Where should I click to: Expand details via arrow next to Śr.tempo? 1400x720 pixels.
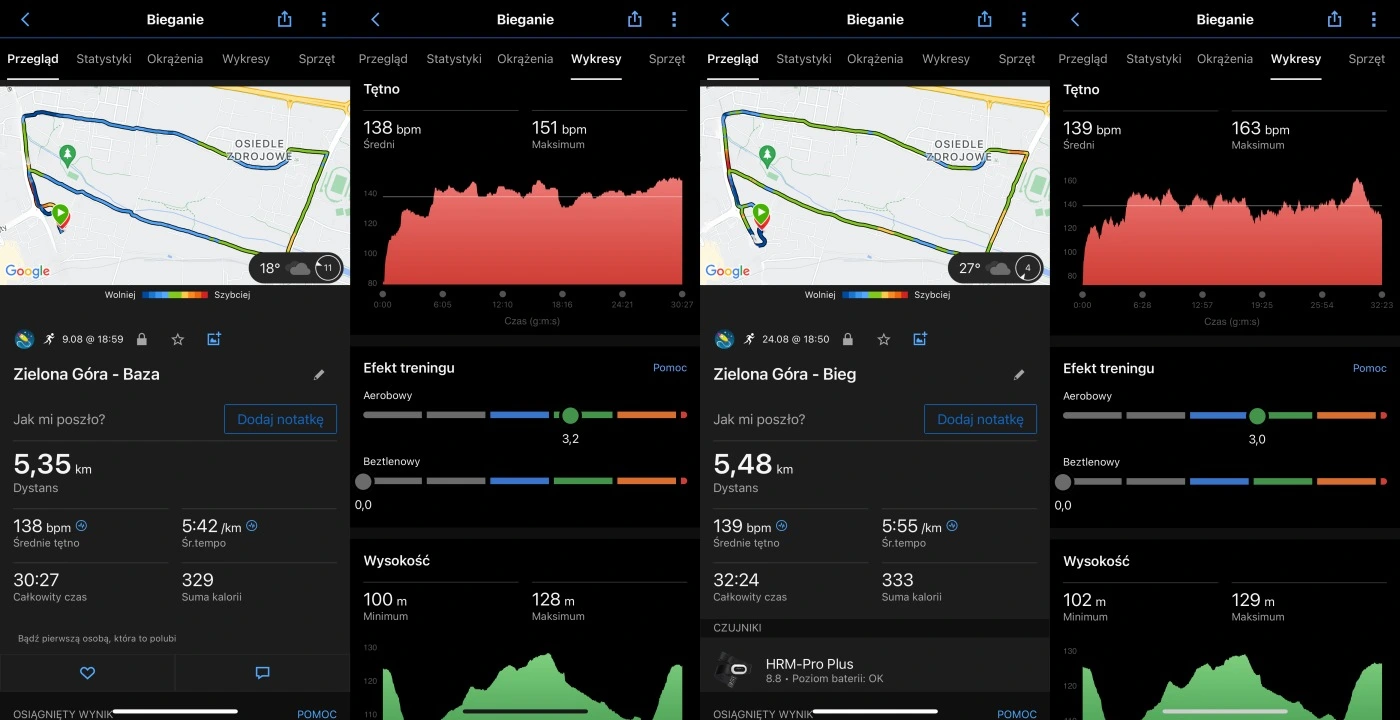[x=252, y=523]
